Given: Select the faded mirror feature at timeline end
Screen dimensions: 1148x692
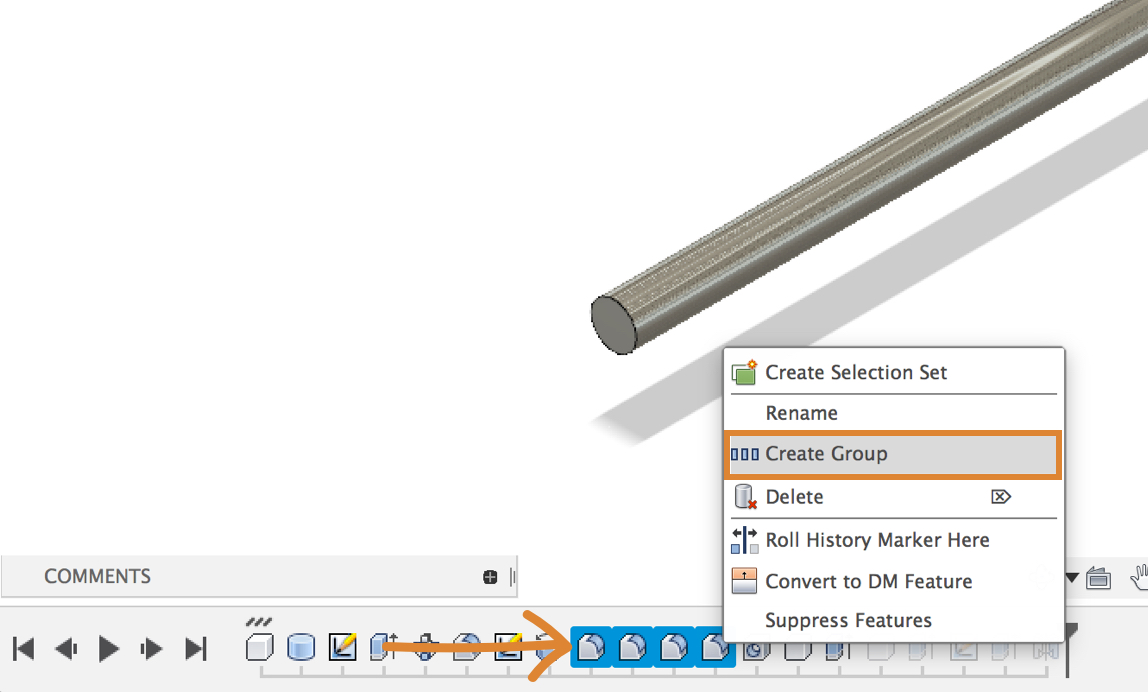Looking at the screenshot, I should click(1046, 649).
